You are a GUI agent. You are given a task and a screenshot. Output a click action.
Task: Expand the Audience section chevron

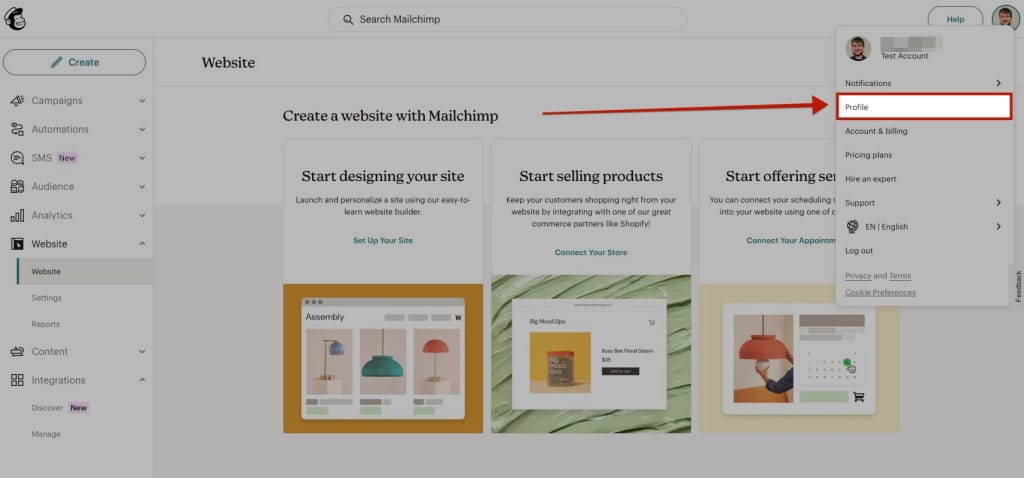[x=142, y=187]
